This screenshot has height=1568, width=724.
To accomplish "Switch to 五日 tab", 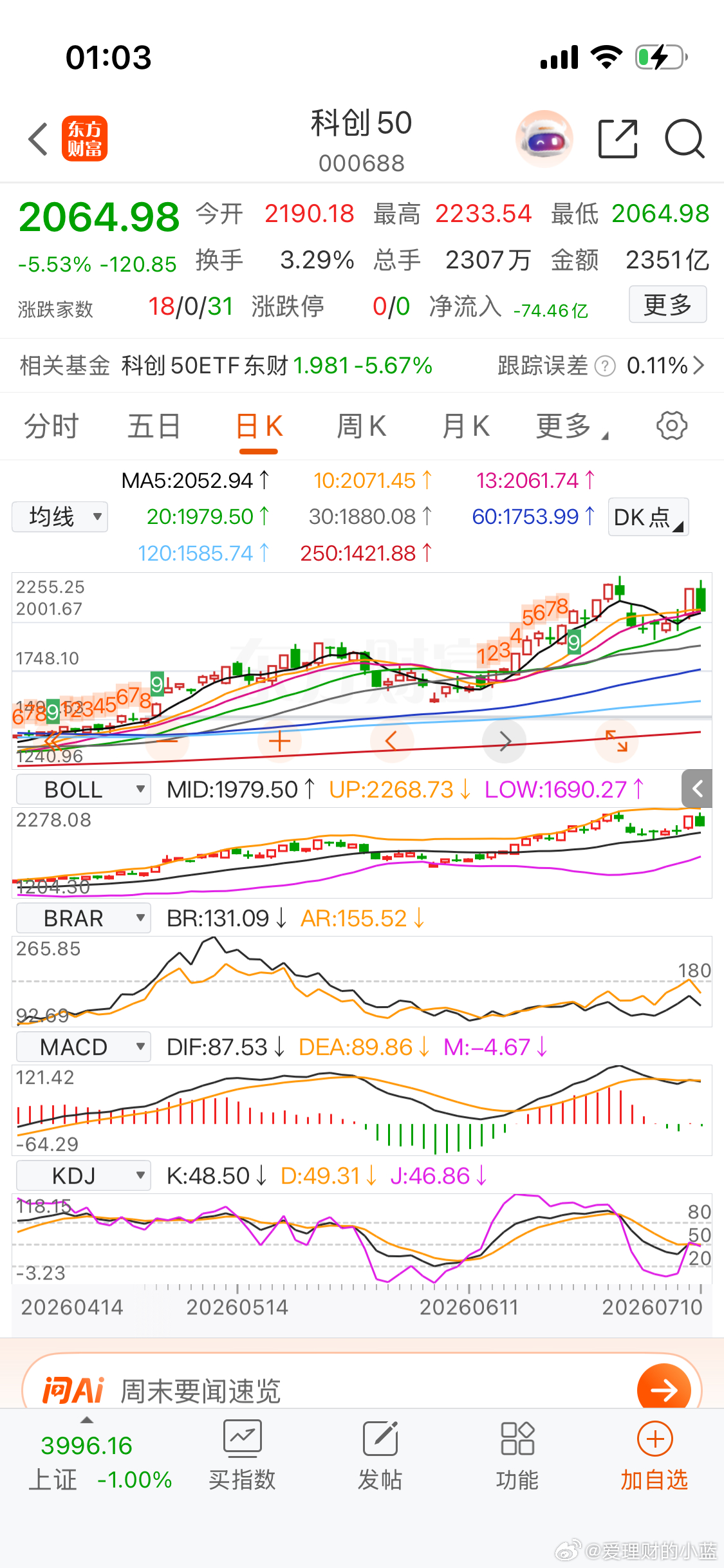I will [154, 426].
